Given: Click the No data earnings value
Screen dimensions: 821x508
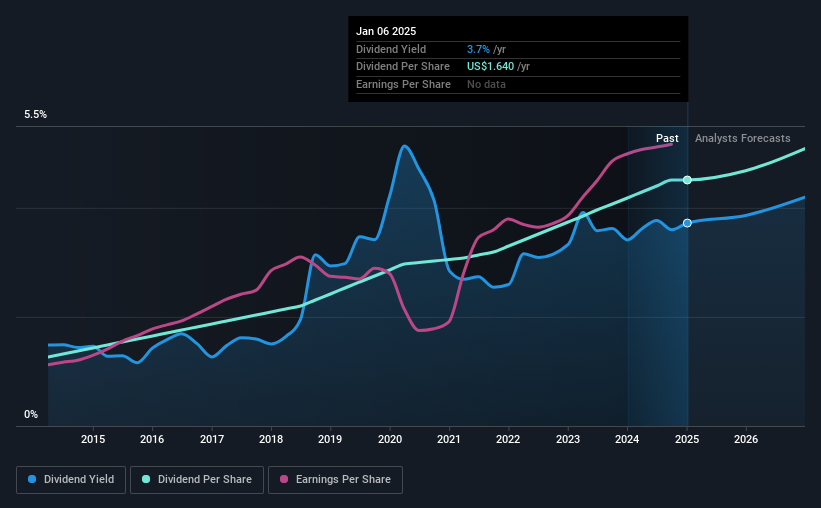Looking at the screenshot, I should tap(486, 84).
